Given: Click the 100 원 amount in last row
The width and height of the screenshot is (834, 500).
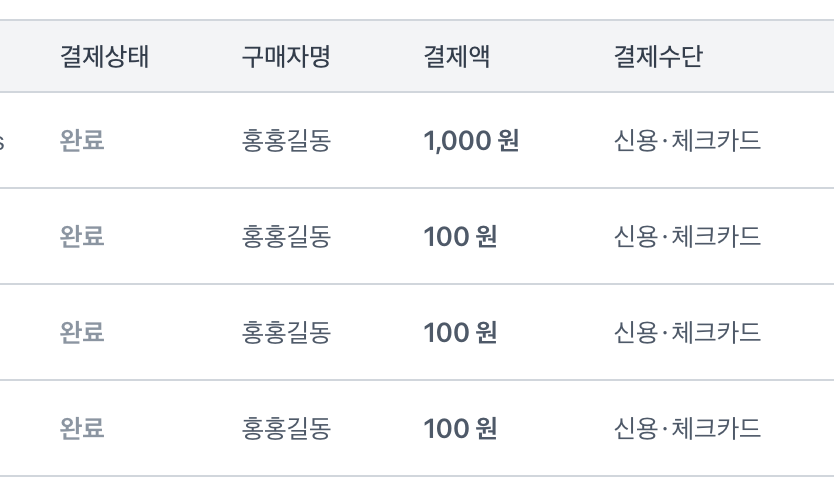Looking at the screenshot, I should tap(460, 429).
